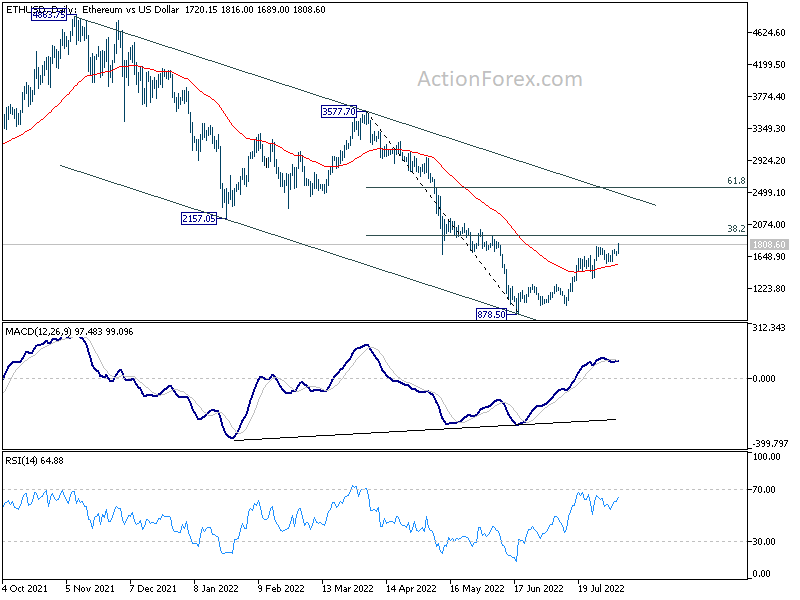This screenshot has width=800, height=600.
Task: Click the 17 Jun 2022 date label
Action: pos(539,589)
